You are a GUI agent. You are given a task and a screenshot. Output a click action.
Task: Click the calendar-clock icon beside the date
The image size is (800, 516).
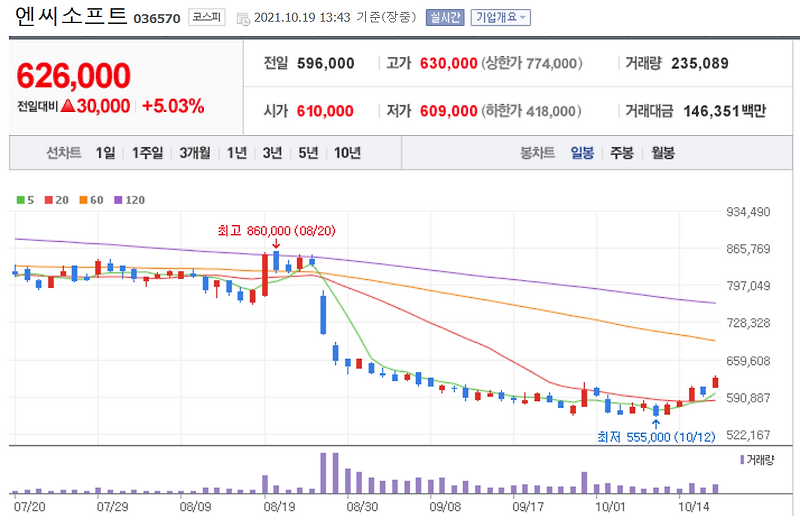coord(243,18)
